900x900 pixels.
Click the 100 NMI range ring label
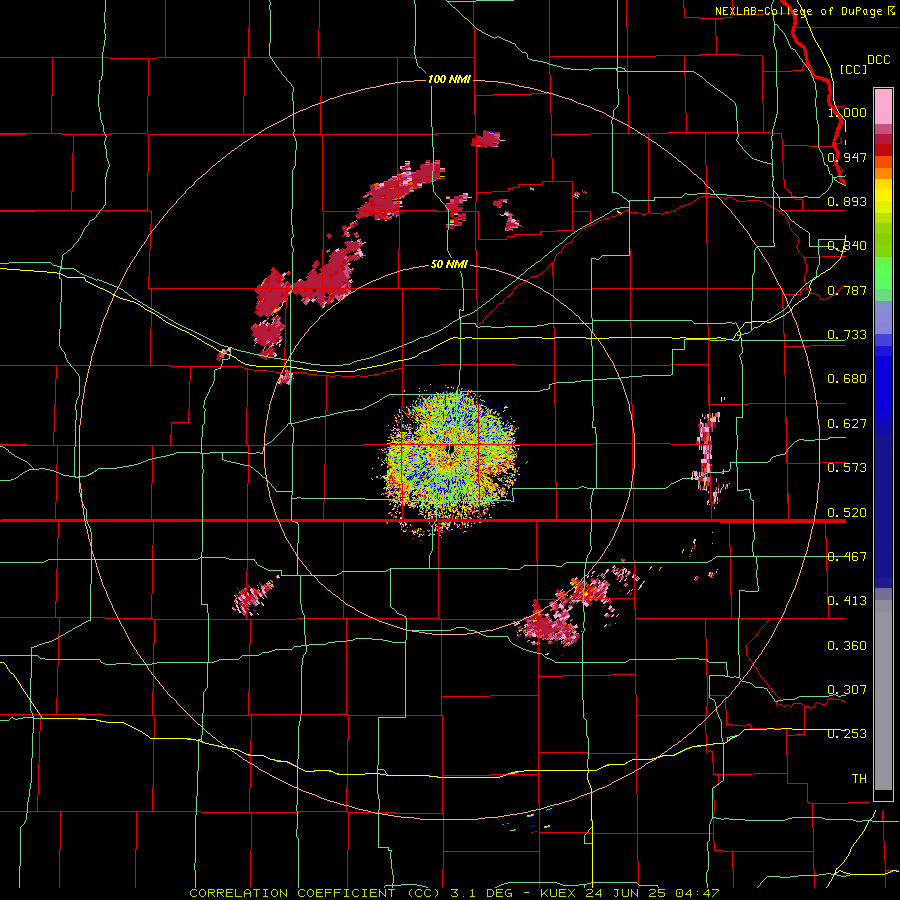point(449,79)
